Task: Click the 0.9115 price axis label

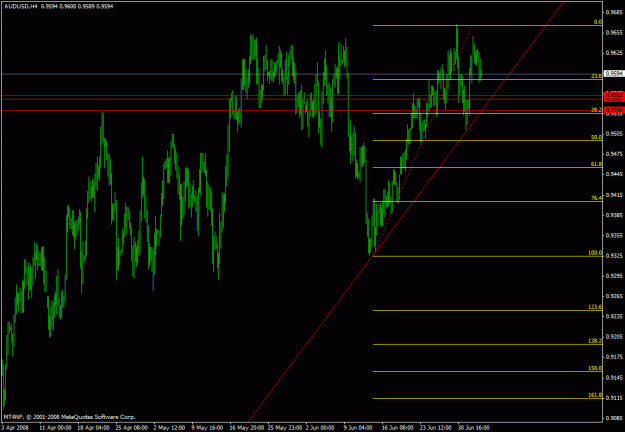Action: point(614,398)
